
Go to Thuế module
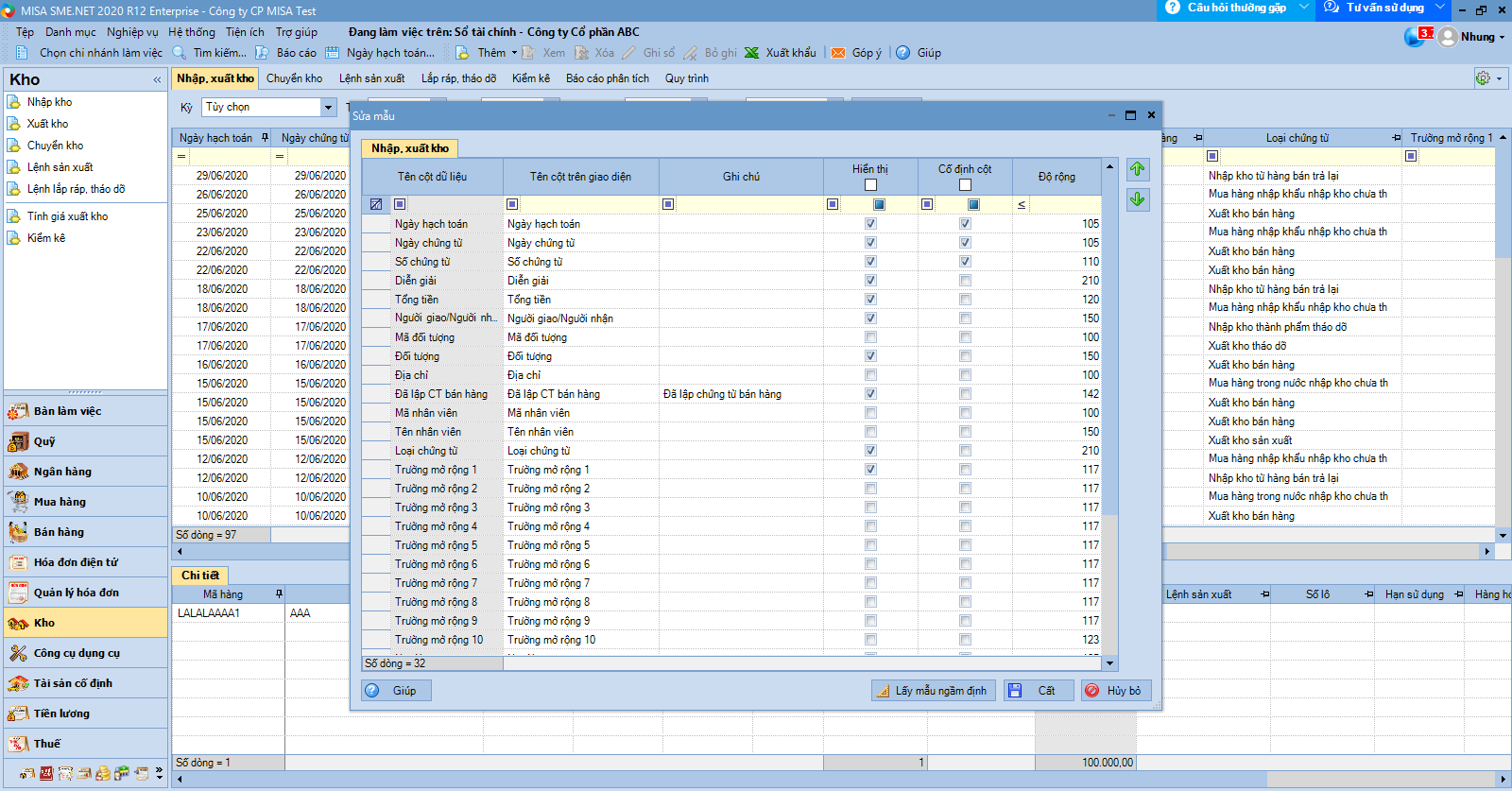85,744
